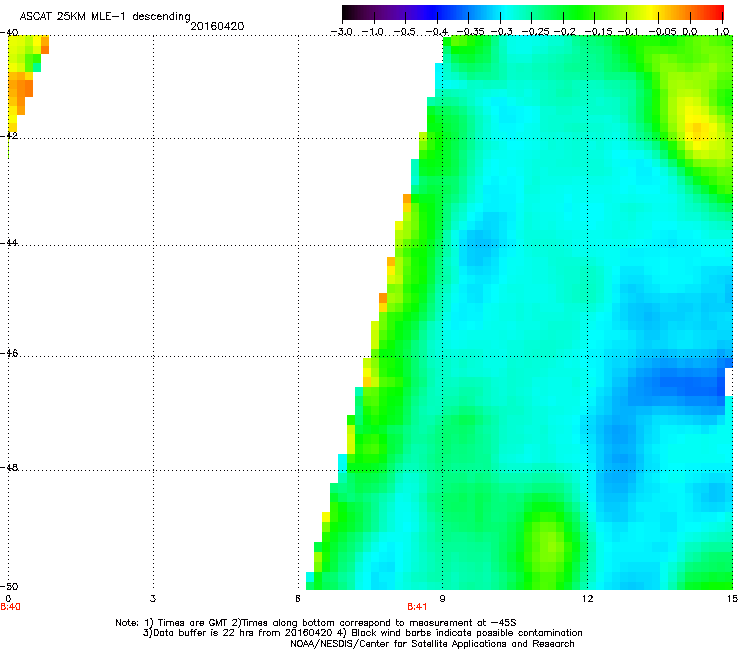The height and width of the screenshot is (650, 740).
Task: Select the "-0.05" color scale label
Action: [663, 32]
